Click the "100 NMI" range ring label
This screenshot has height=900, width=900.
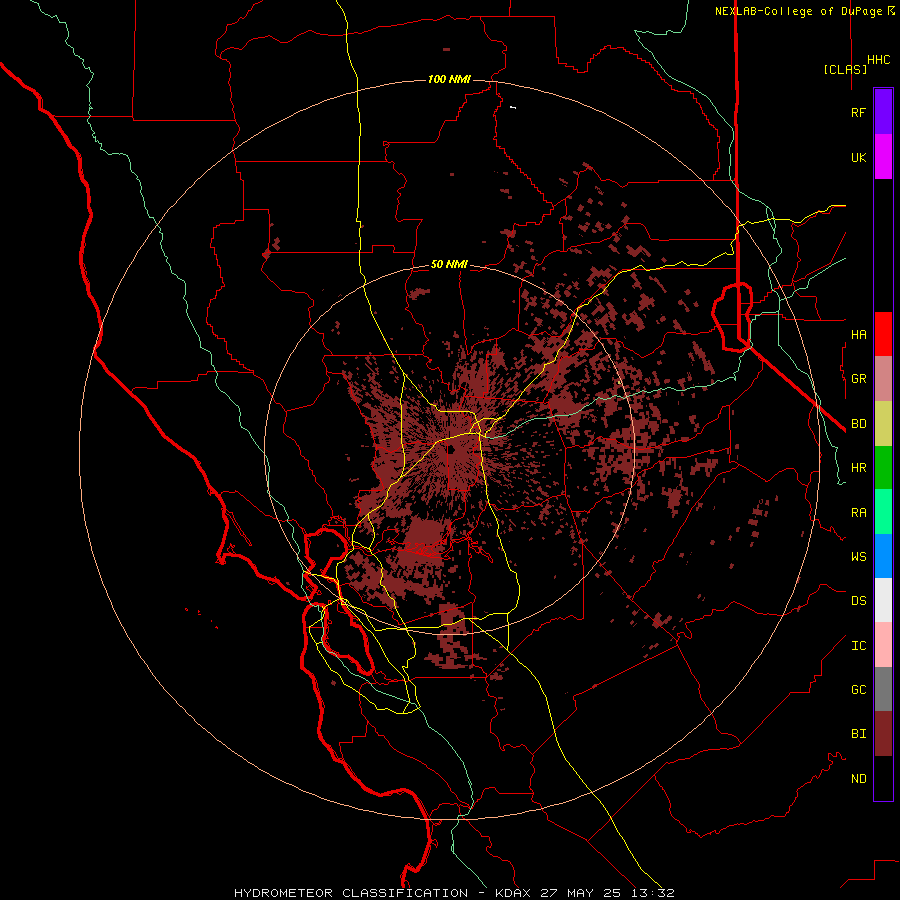449,79
